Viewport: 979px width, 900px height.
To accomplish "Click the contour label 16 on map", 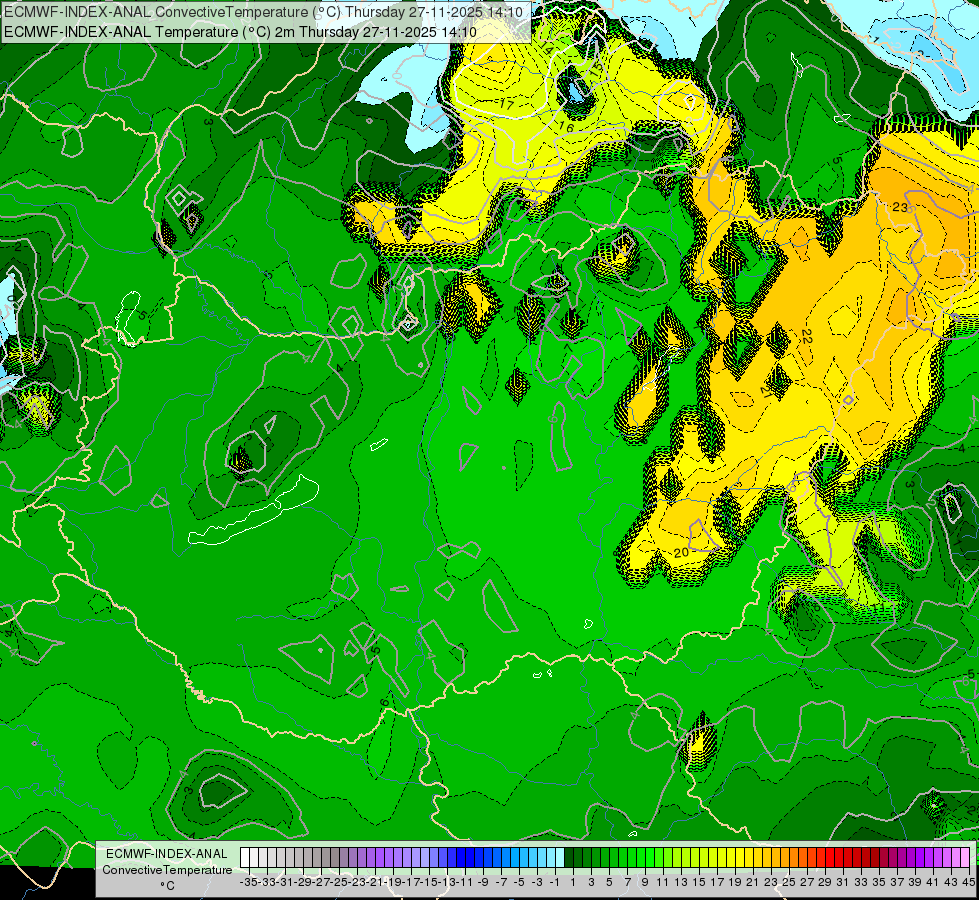I will coord(566,127).
